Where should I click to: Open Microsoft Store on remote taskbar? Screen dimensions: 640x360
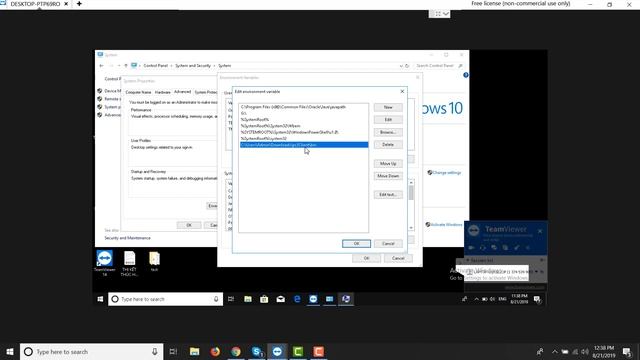click(x=264, y=299)
